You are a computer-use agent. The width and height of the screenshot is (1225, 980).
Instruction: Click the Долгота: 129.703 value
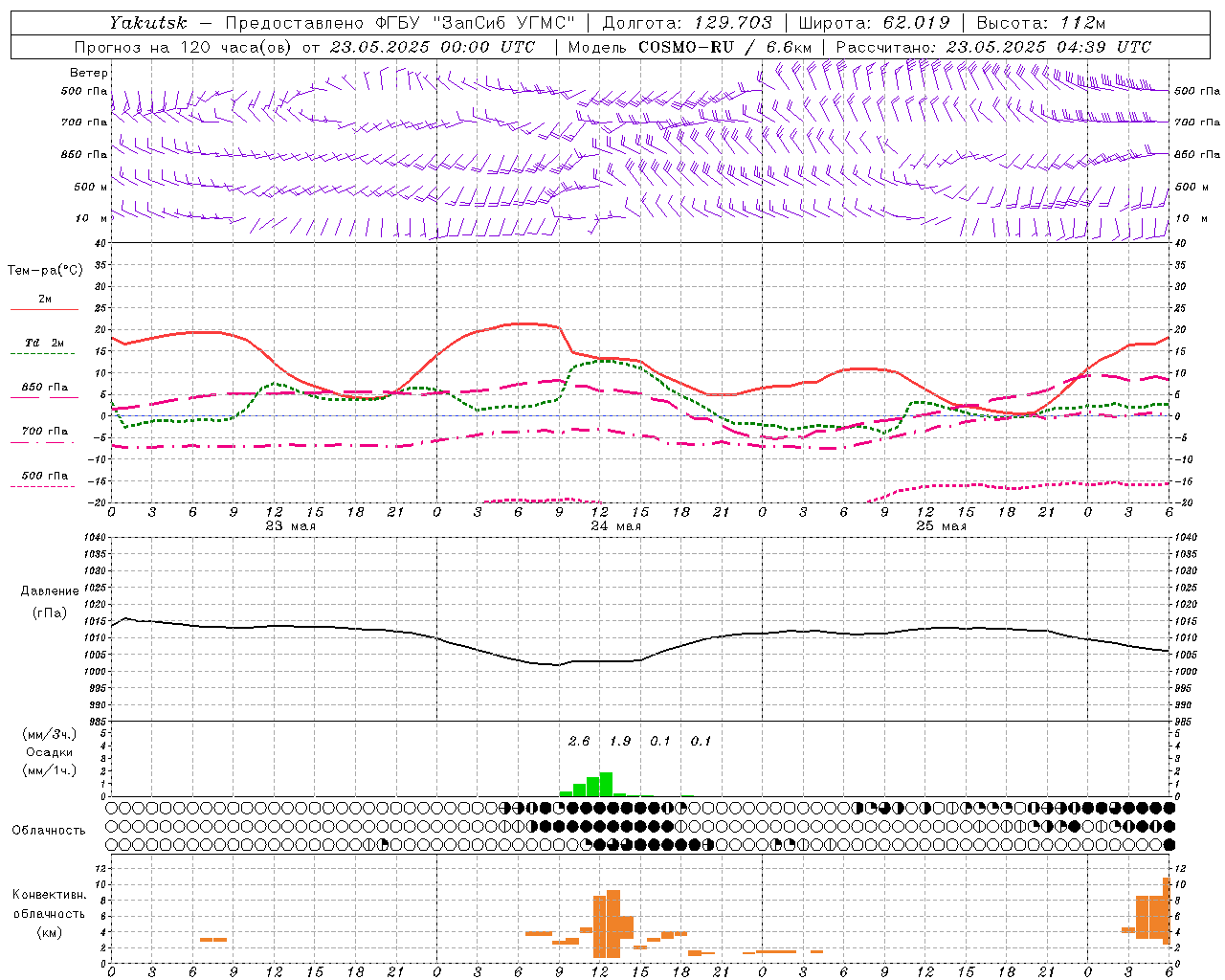[x=686, y=22]
